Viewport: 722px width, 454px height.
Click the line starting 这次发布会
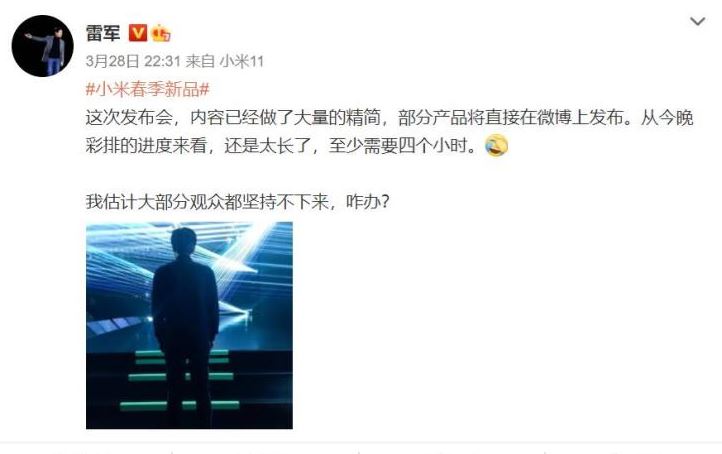click(x=390, y=118)
